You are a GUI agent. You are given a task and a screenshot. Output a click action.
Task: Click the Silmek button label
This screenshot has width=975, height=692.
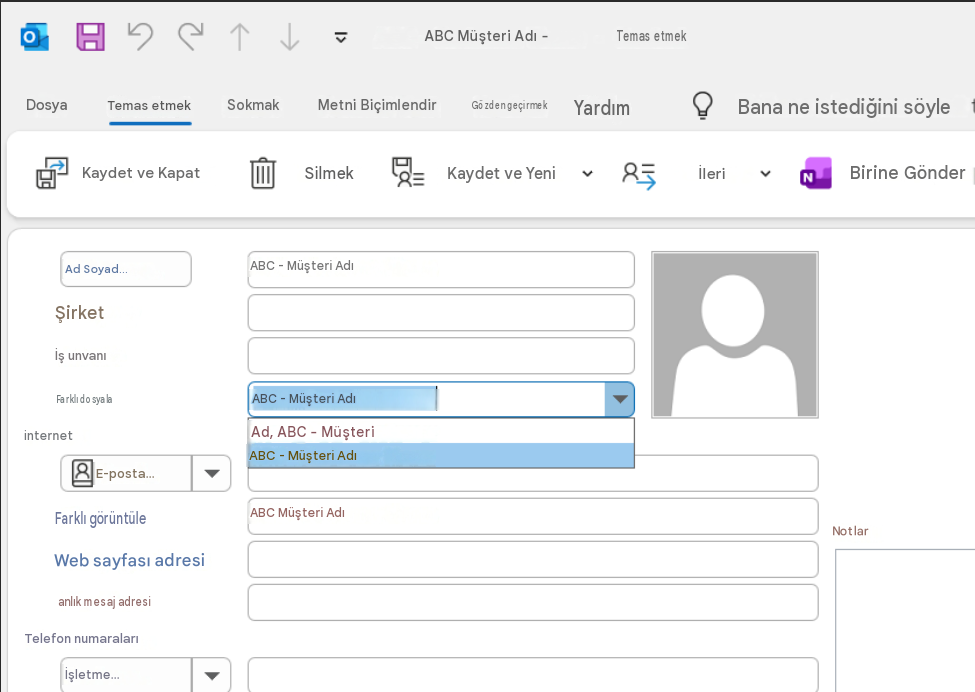point(329,173)
